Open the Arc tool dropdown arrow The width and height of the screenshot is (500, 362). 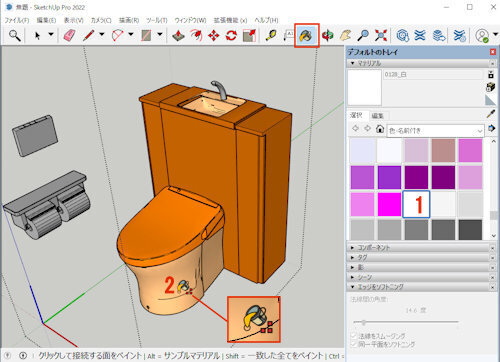tap(131, 34)
